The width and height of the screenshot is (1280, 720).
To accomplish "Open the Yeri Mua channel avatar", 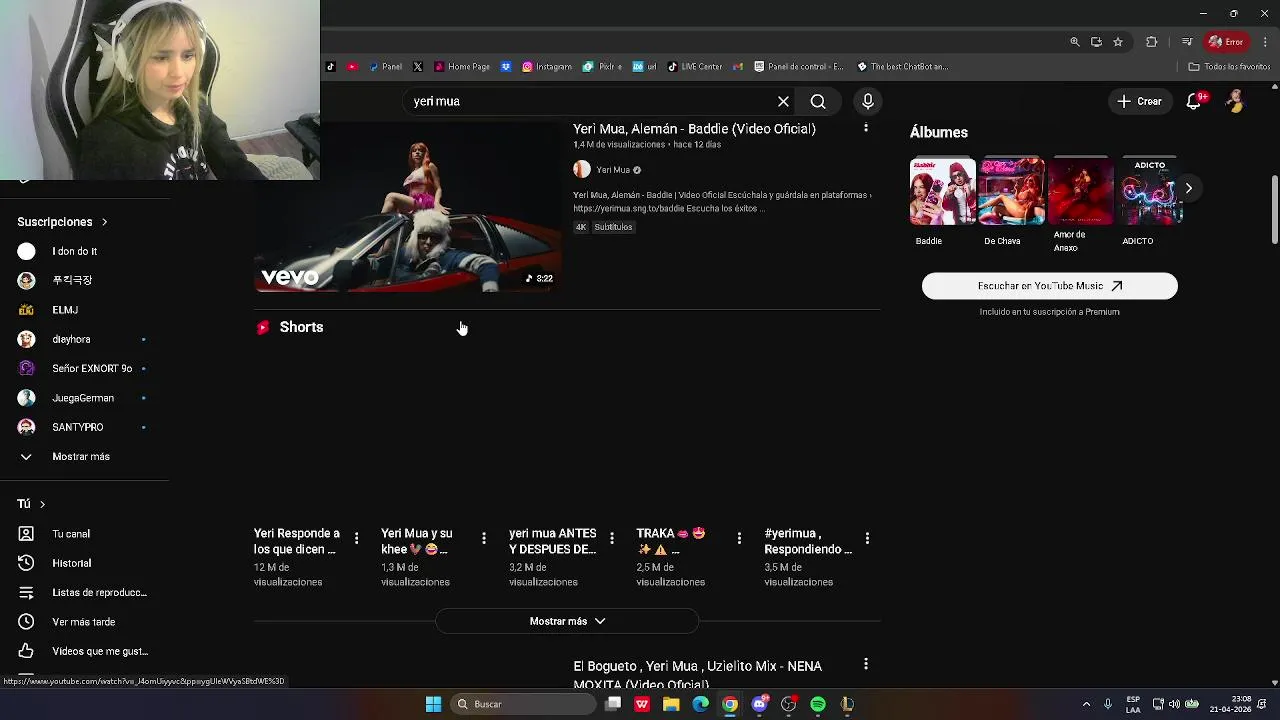I will pyautogui.click(x=582, y=170).
